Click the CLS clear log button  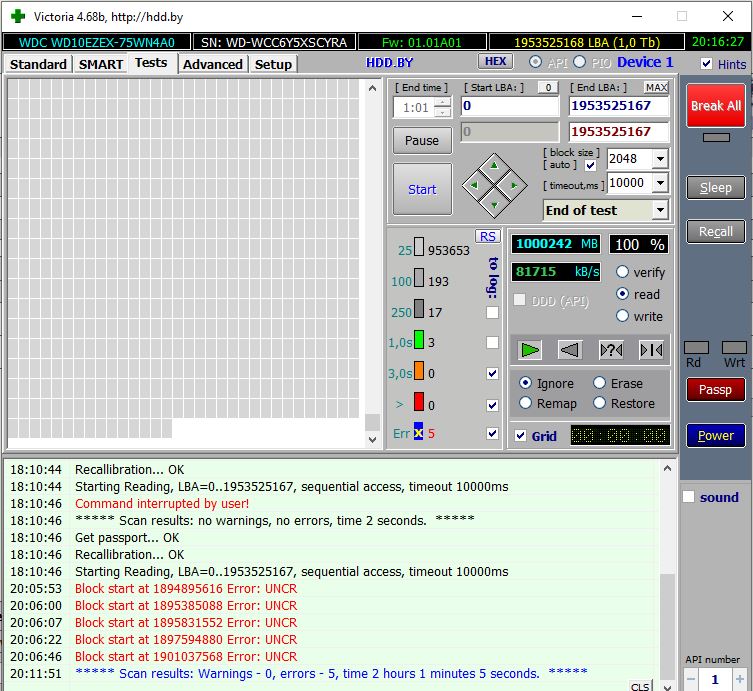[x=640, y=686]
